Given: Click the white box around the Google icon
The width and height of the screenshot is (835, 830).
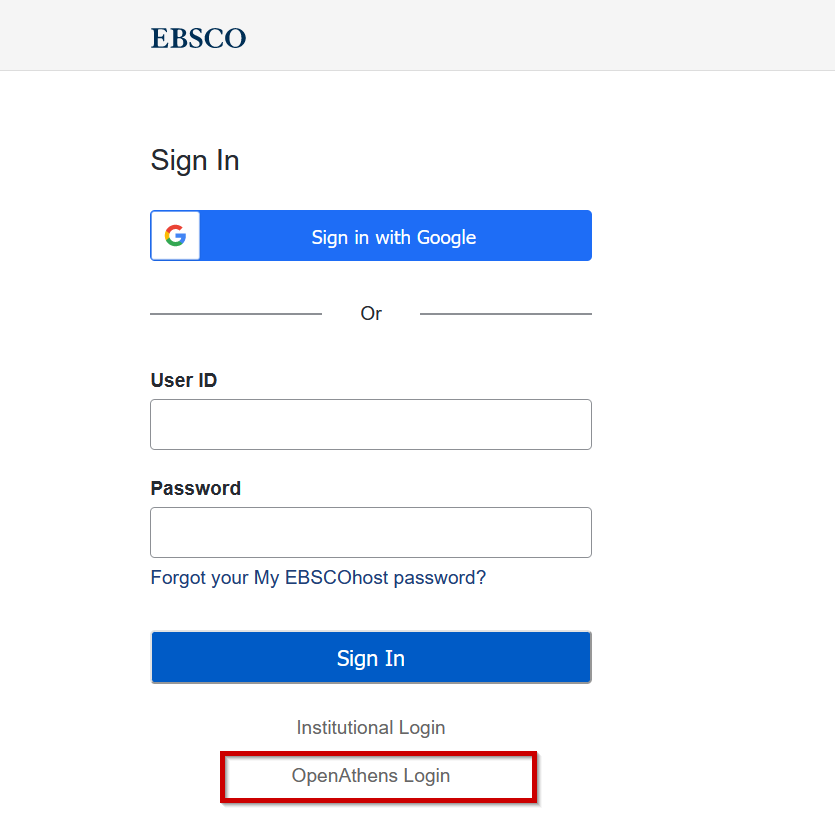Looking at the screenshot, I should click(174, 235).
